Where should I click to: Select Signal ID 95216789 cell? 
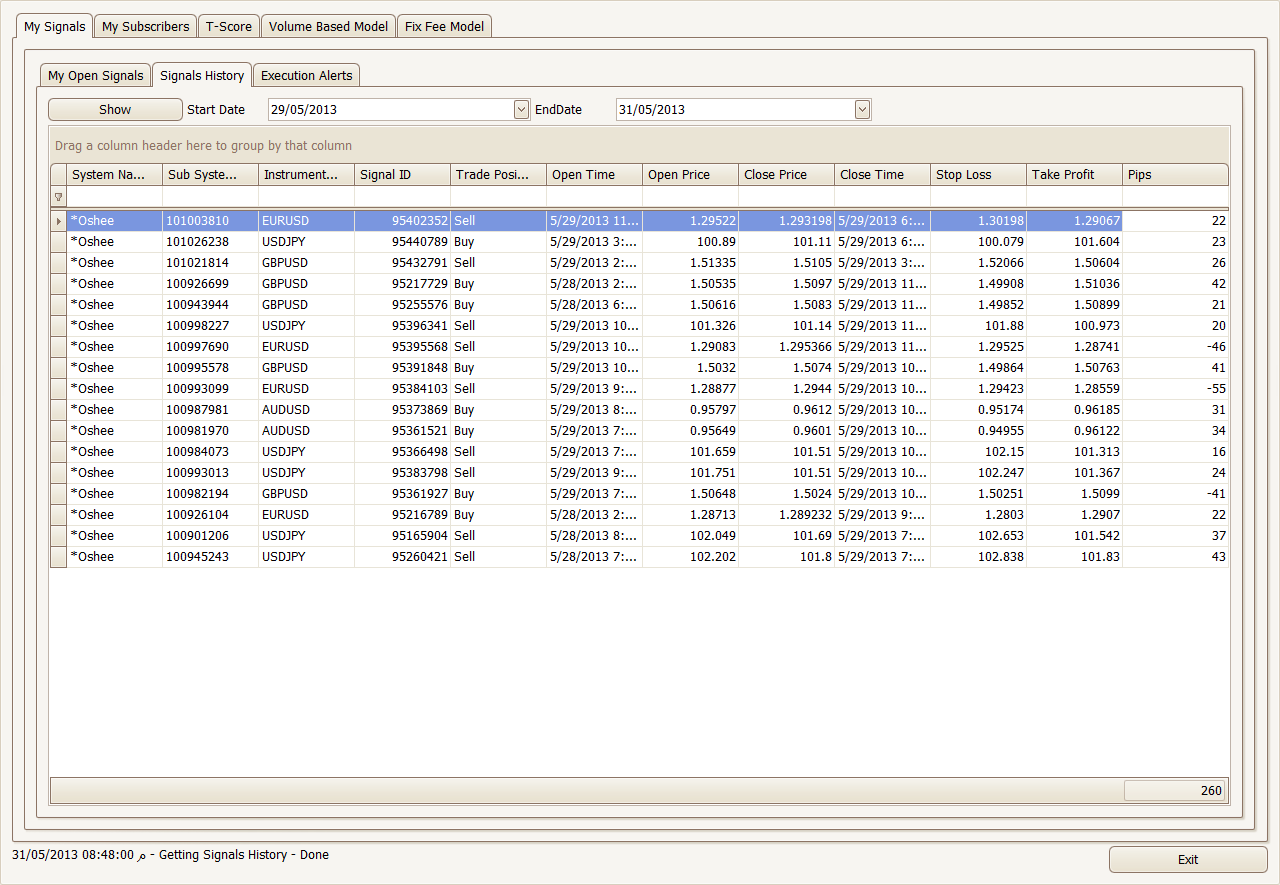(402, 515)
